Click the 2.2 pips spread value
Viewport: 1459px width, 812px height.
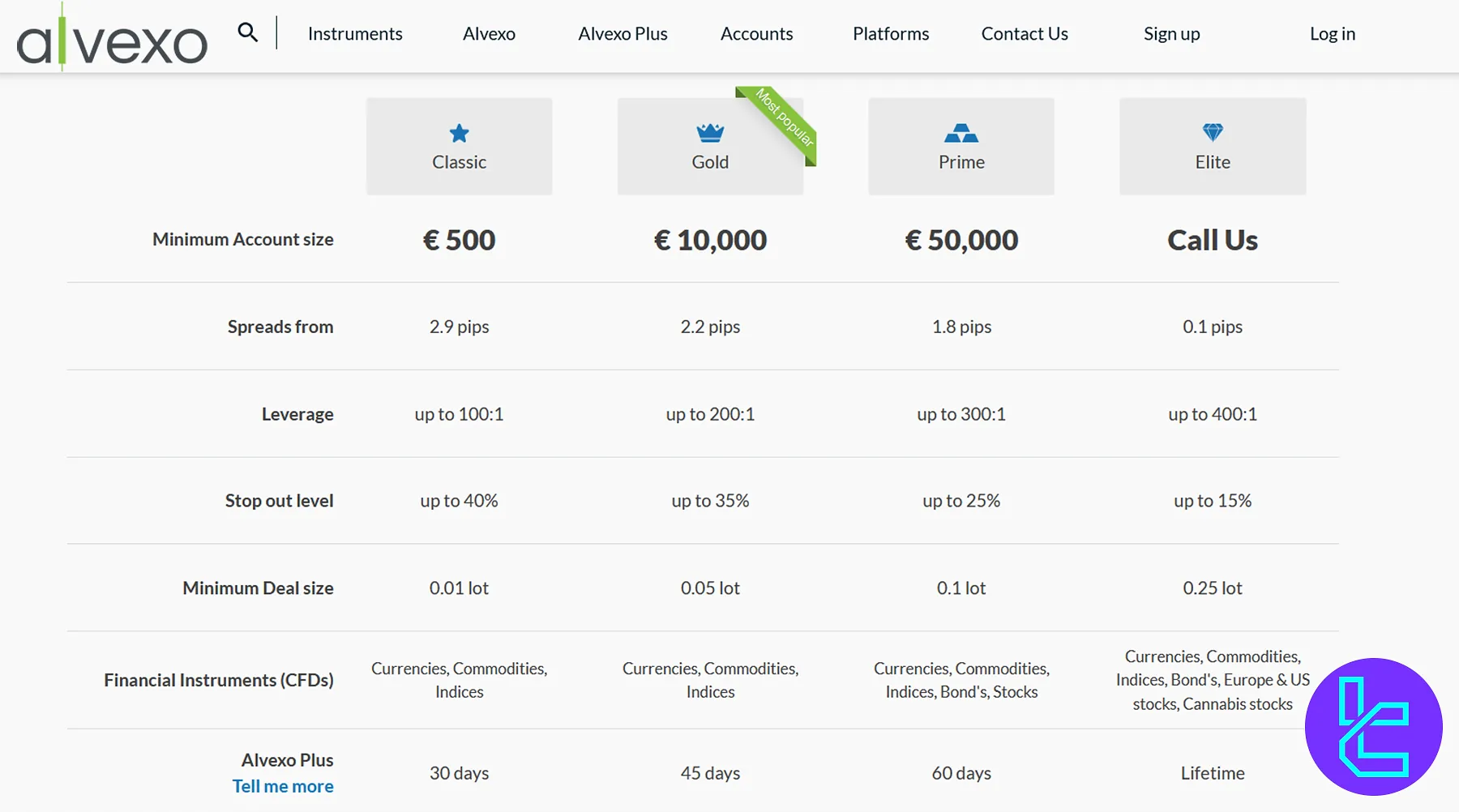point(710,327)
